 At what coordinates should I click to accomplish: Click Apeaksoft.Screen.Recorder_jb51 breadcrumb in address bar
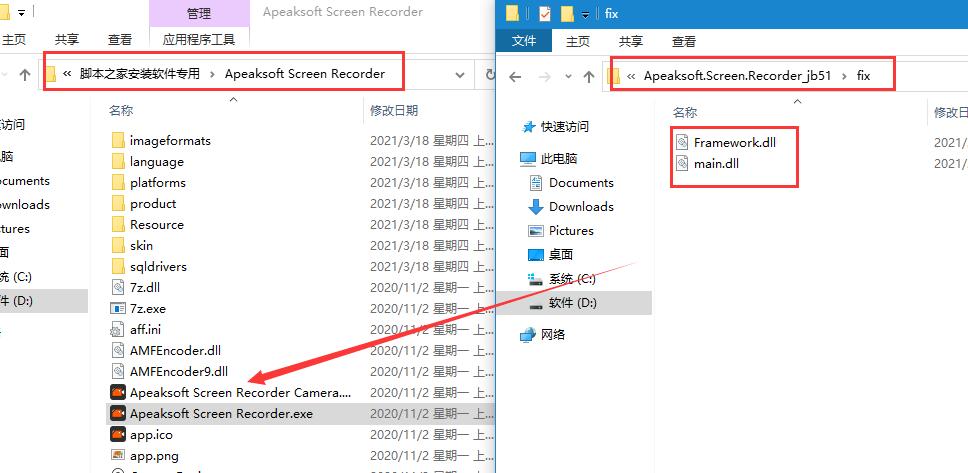[737, 76]
